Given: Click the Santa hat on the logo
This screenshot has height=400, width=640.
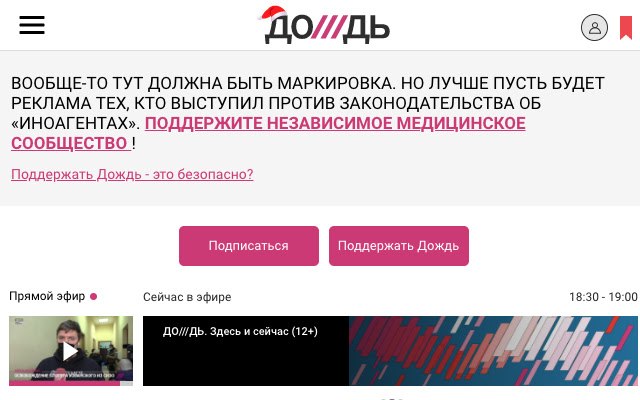Looking at the screenshot, I should point(273,13).
